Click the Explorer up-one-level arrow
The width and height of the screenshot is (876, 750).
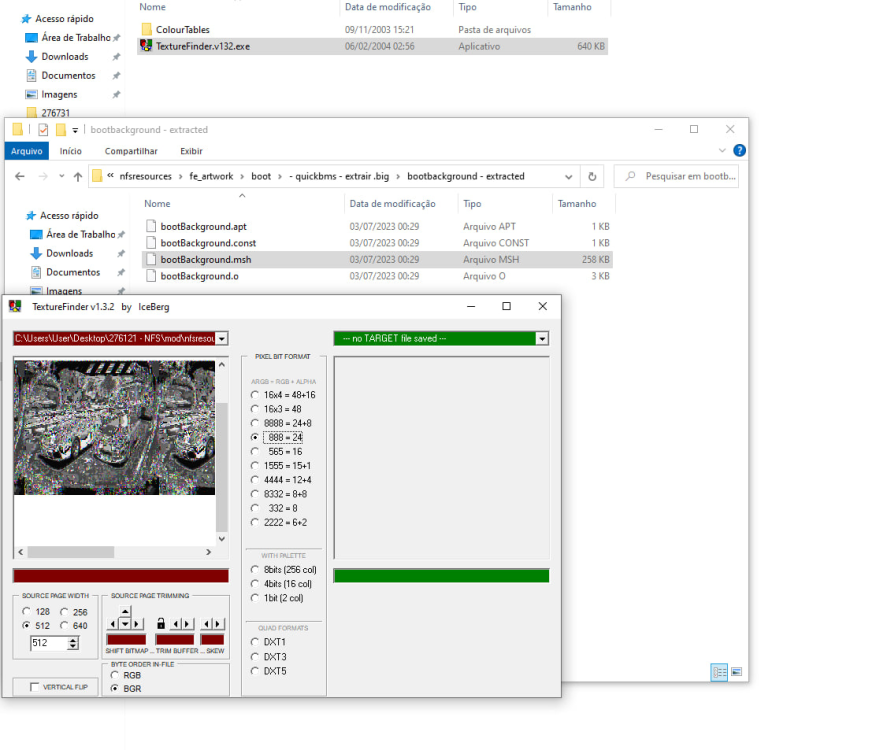coord(77,176)
